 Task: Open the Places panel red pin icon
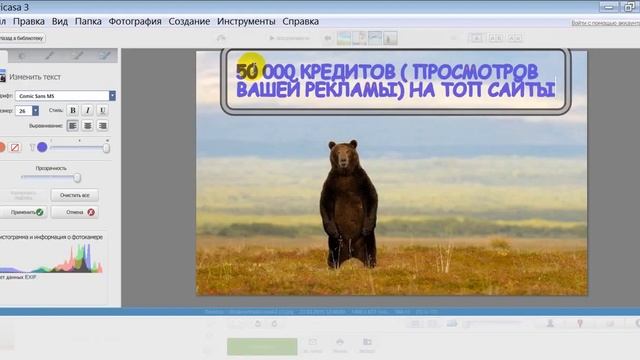580,323
